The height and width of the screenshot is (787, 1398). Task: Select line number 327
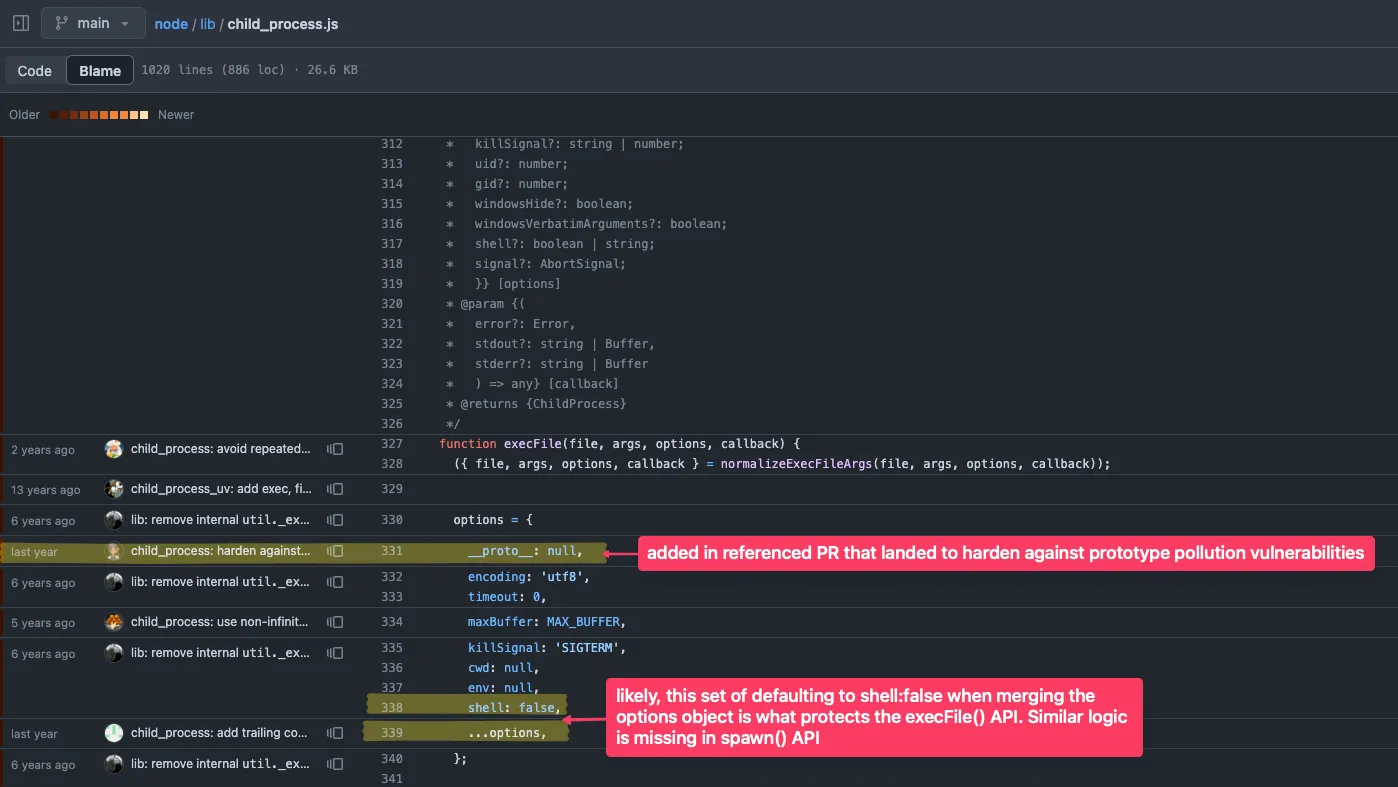pyautogui.click(x=391, y=444)
